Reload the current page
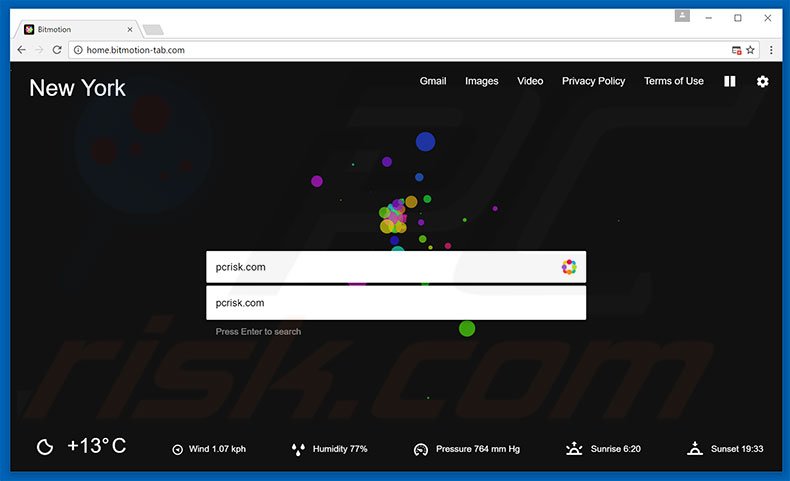The image size is (790, 481). click(x=57, y=50)
